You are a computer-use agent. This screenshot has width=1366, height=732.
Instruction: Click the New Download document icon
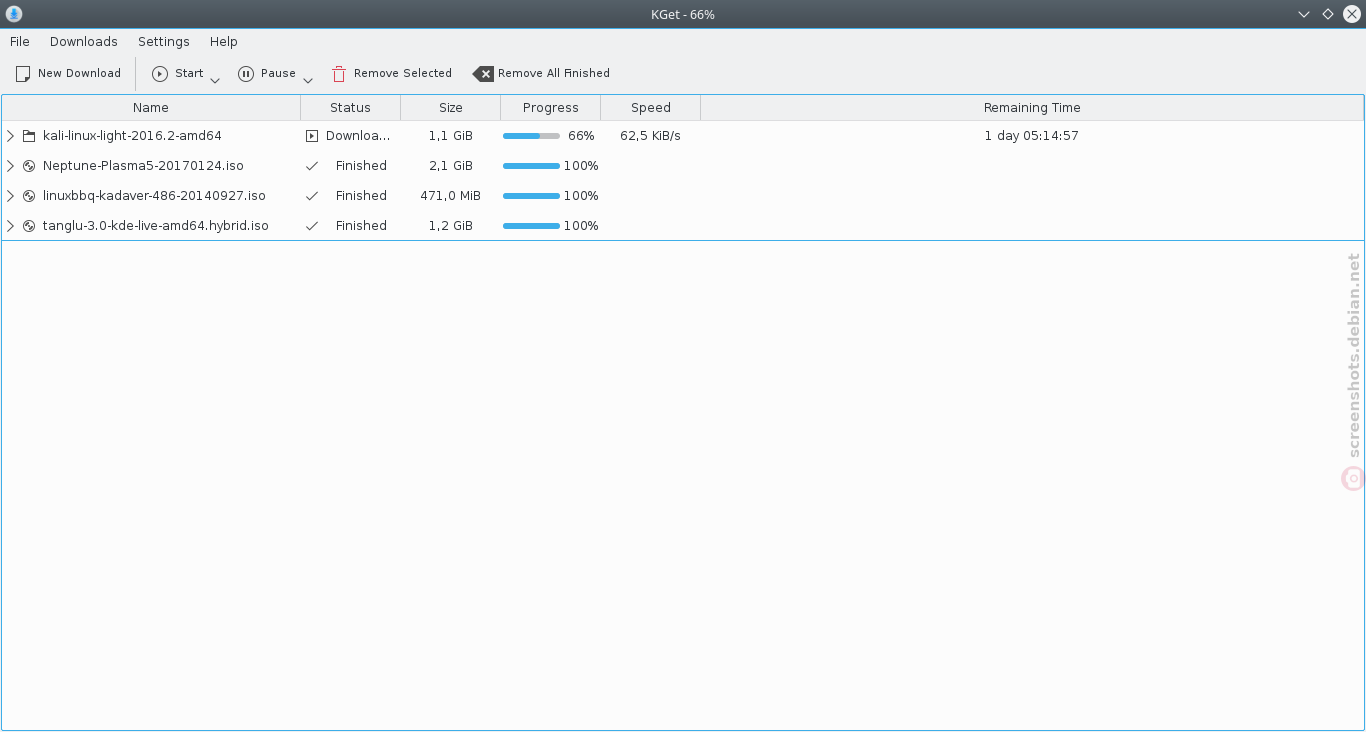(23, 74)
